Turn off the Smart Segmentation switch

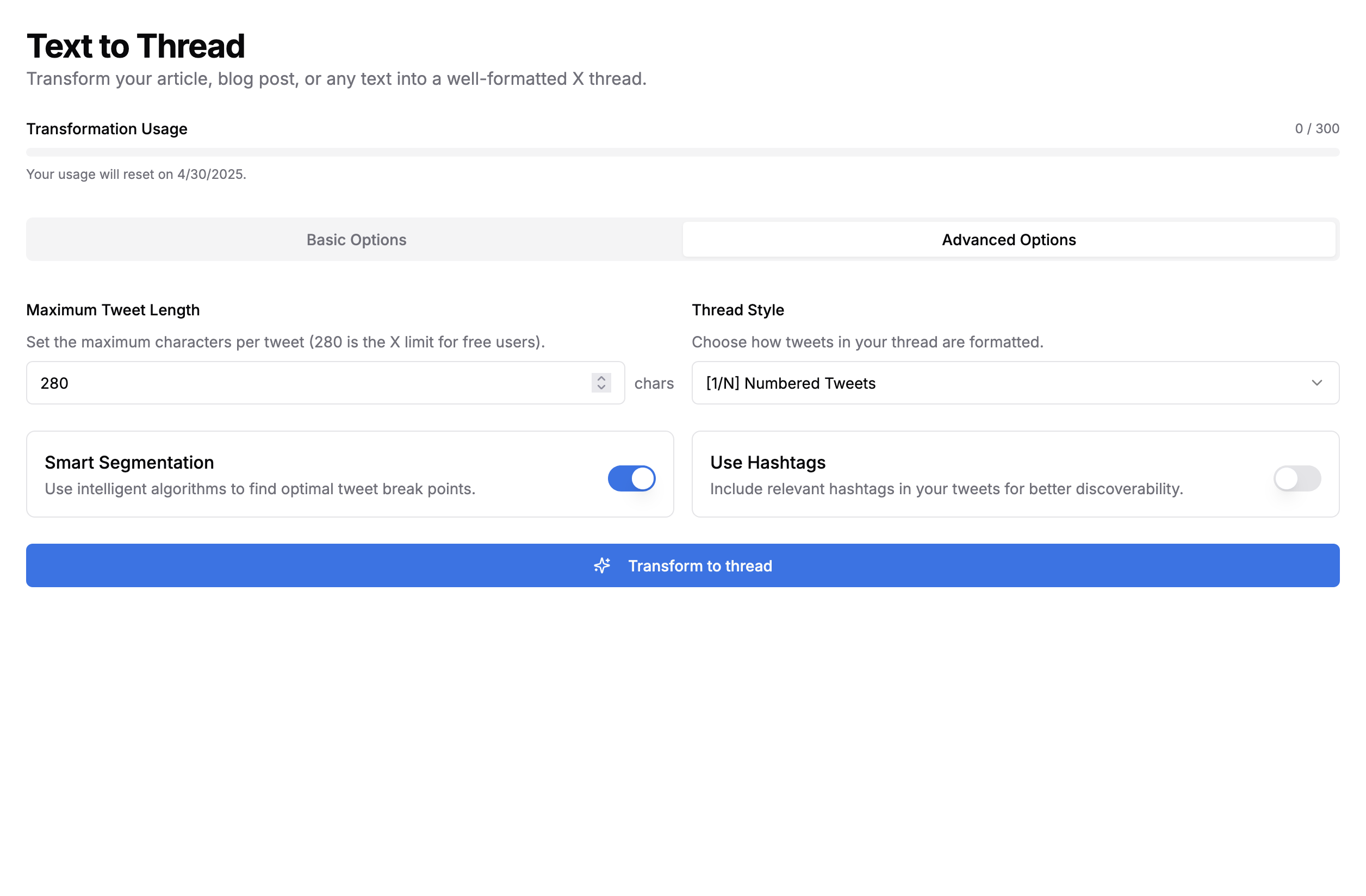pos(631,478)
